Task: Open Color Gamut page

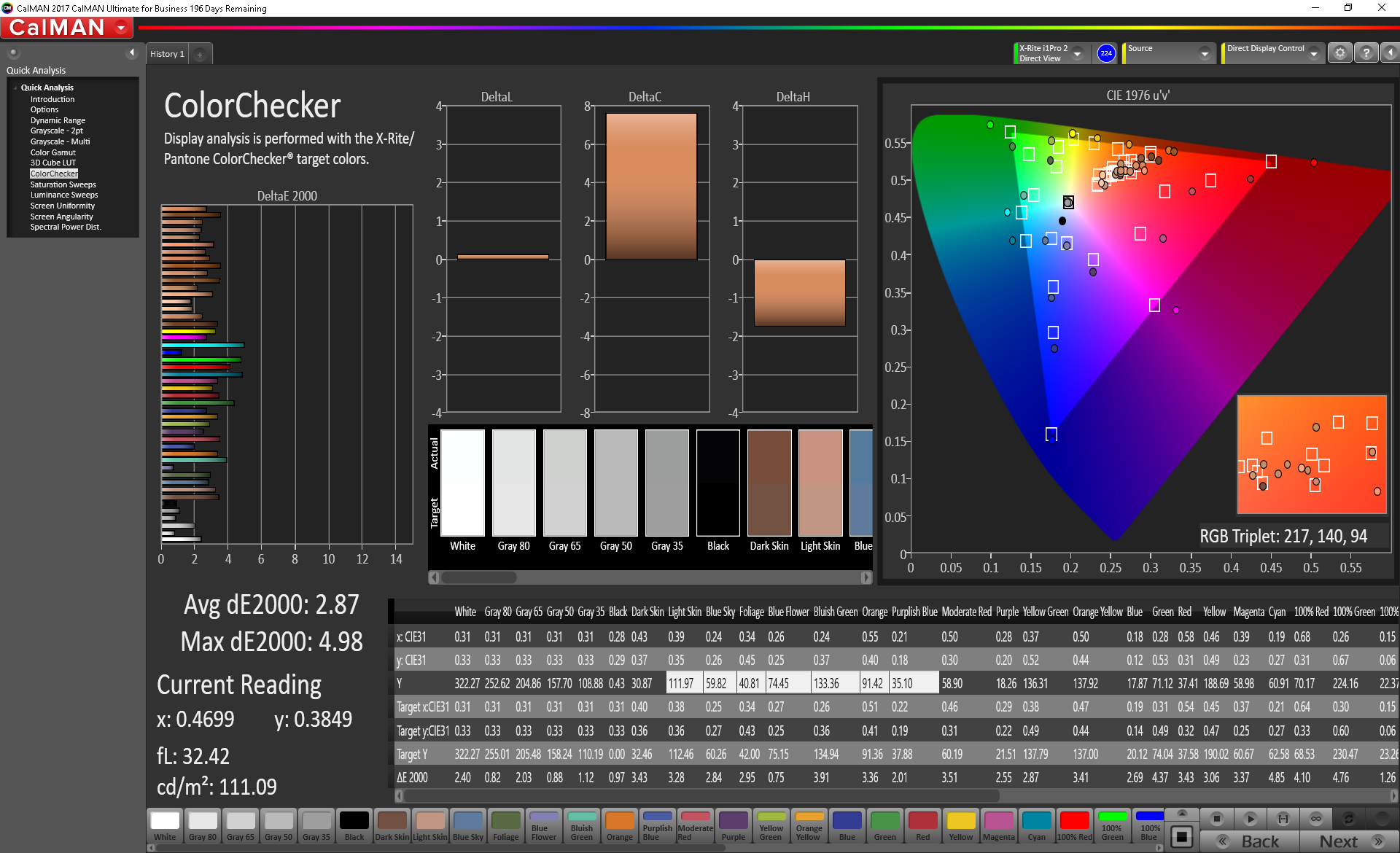Action: pyautogui.click(x=52, y=152)
